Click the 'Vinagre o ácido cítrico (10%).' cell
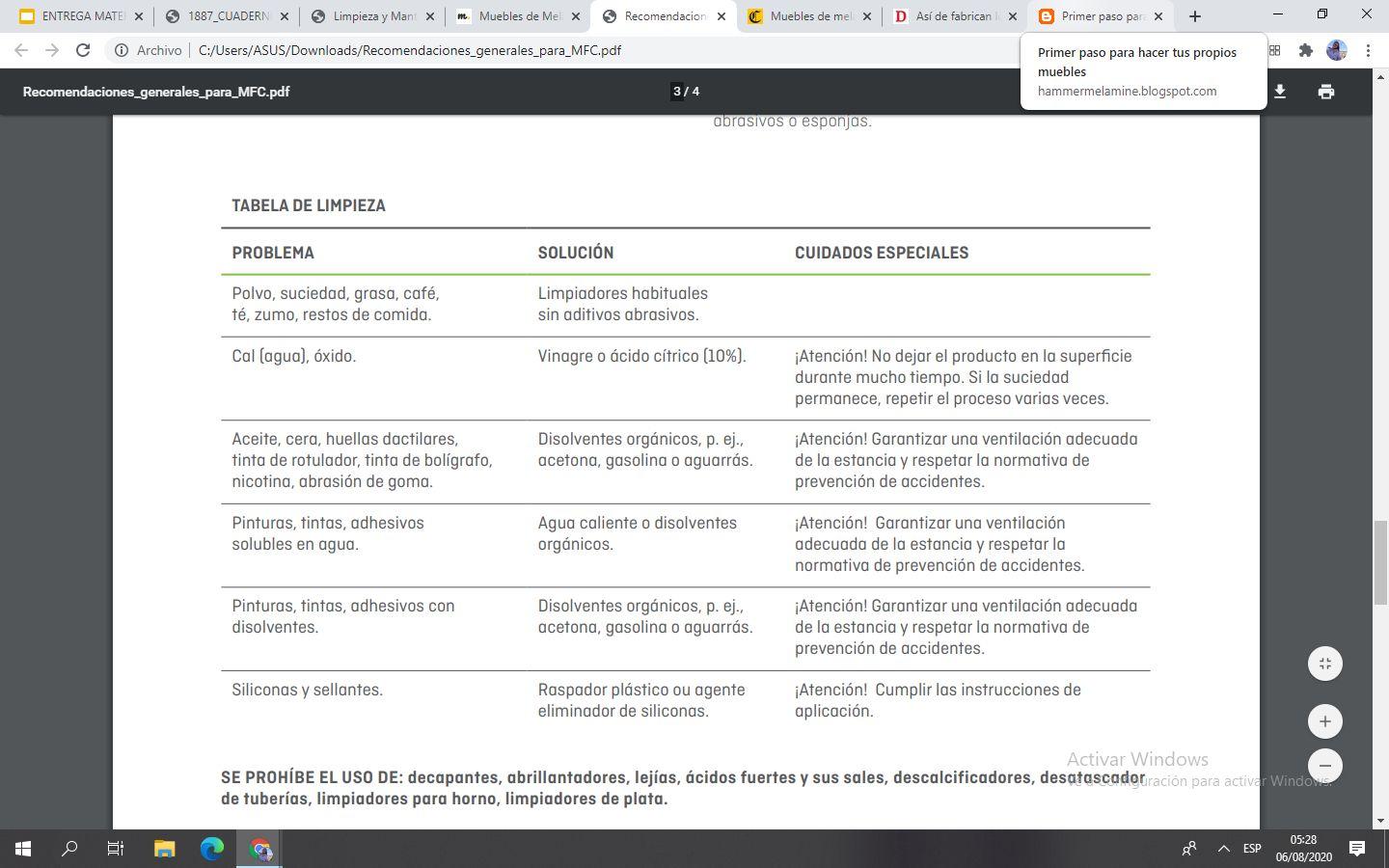 pos(642,356)
